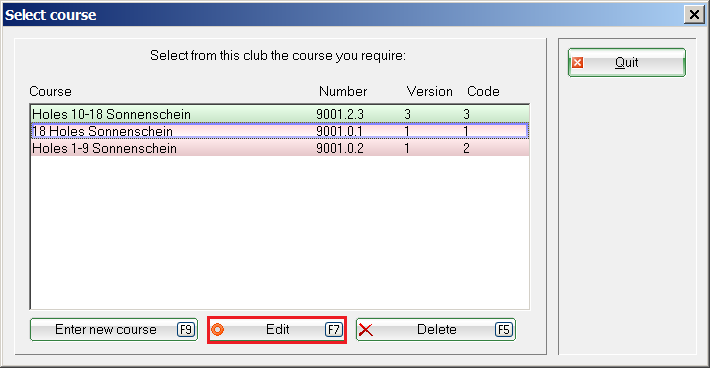Click the red cross icon on Delete
The width and height of the screenshot is (710, 368).
tap(366, 330)
